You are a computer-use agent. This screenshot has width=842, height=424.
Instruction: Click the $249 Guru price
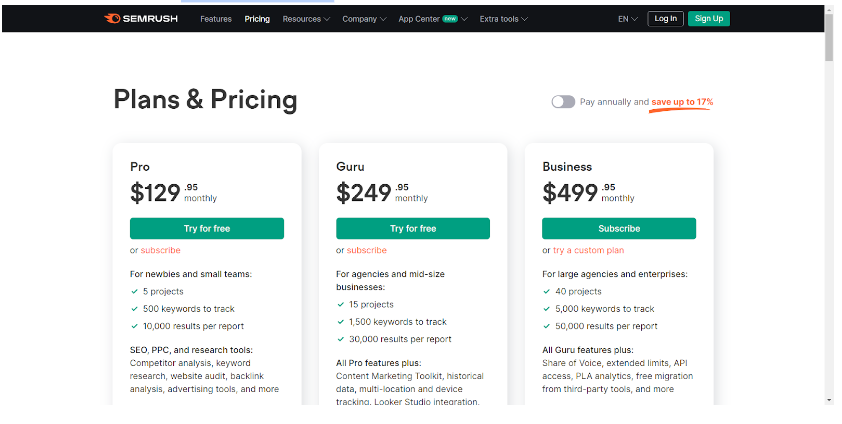(364, 193)
